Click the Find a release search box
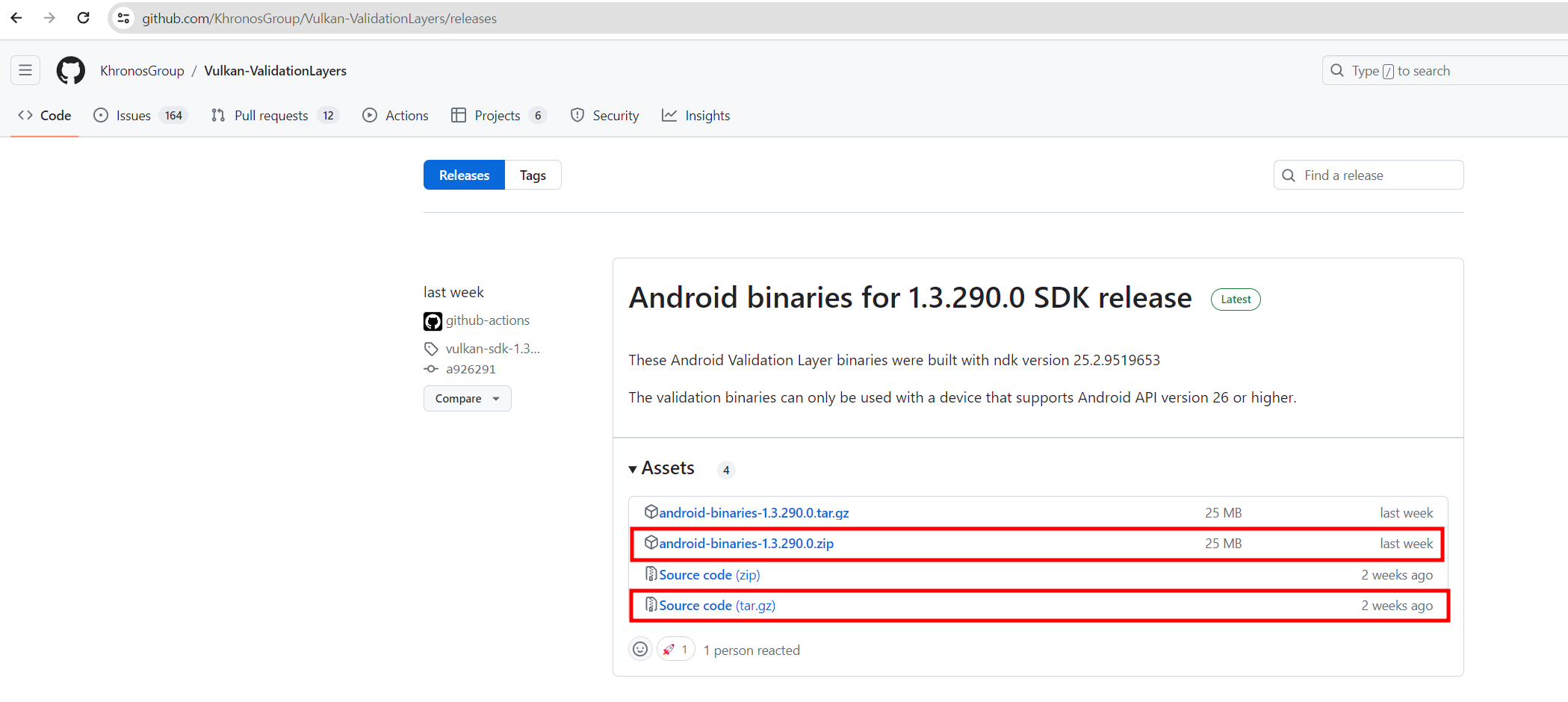This screenshot has height=702, width=1568. (1369, 175)
